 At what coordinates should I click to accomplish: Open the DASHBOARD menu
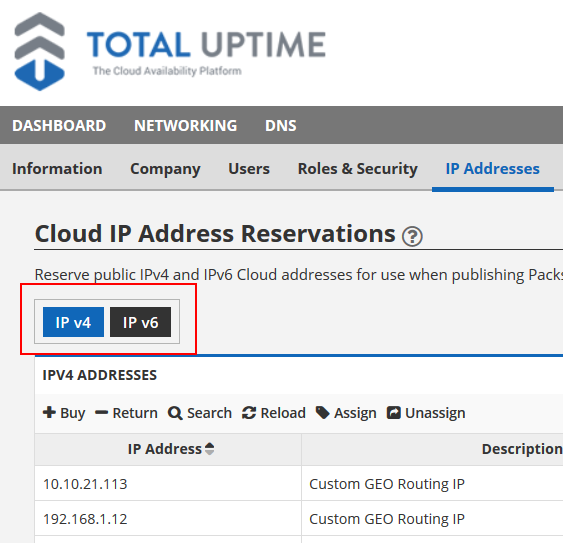click(x=59, y=126)
